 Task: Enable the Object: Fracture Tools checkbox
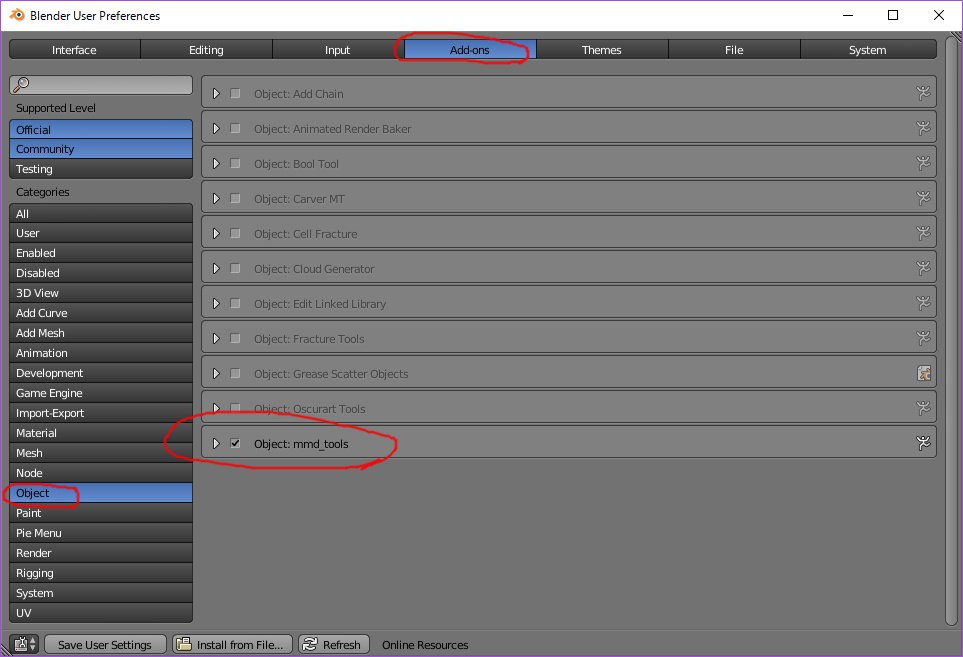[235, 338]
